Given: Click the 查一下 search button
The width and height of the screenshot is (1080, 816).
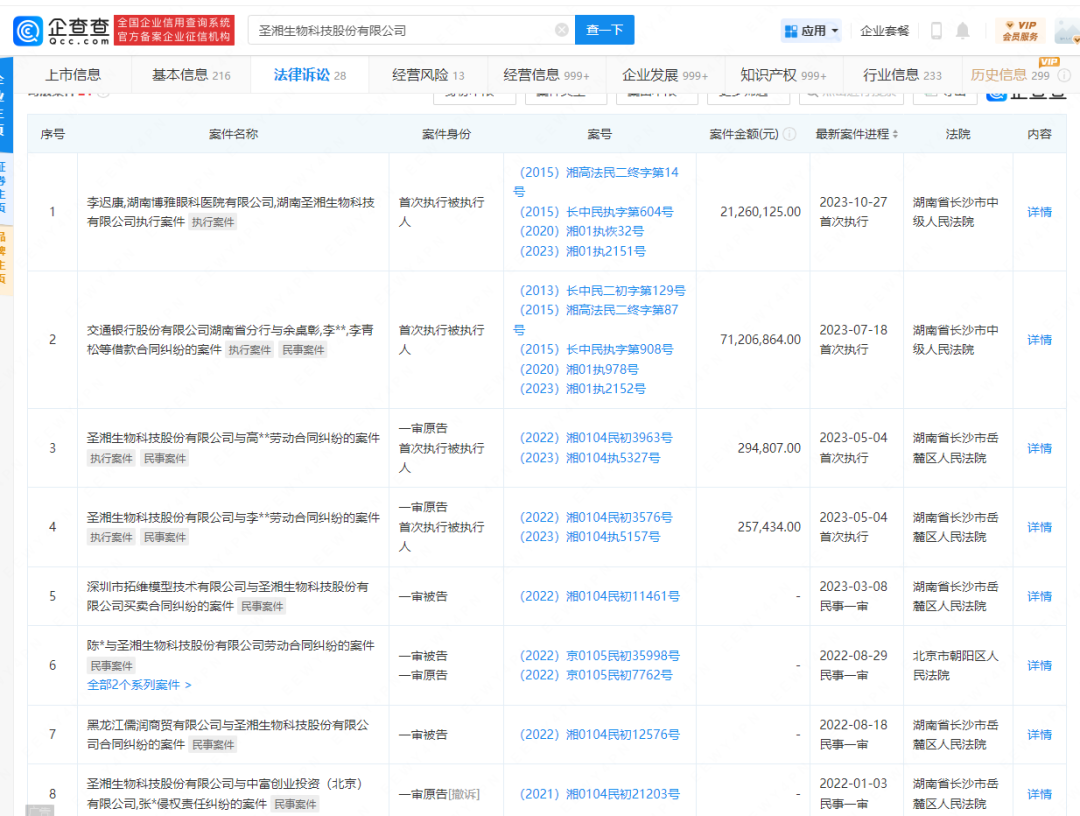Looking at the screenshot, I should [604, 30].
